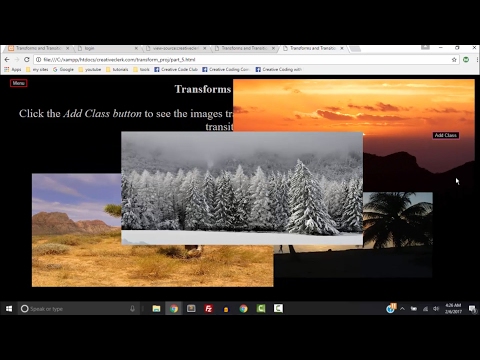Open the green extension icon beside the star
The width and height of the screenshot is (480, 360).
click(466, 59)
